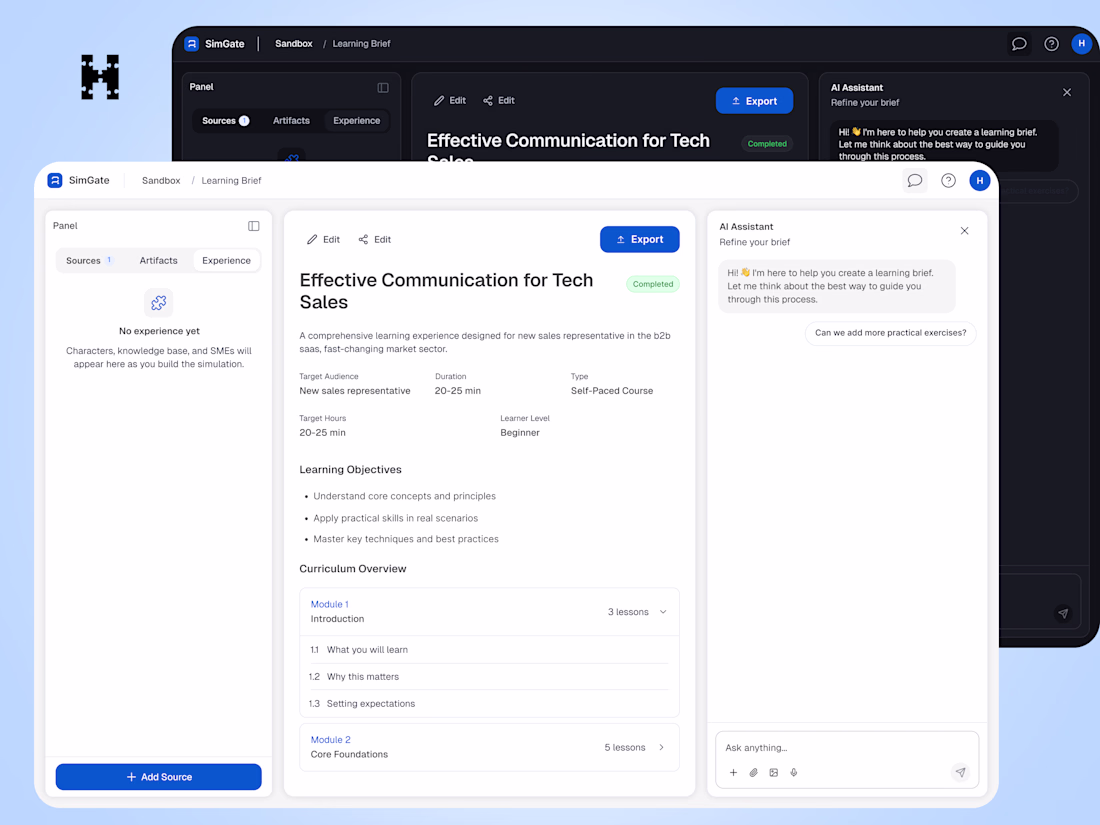Click Export button in dark window
The image size is (1100, 825).
coord(754,101)
